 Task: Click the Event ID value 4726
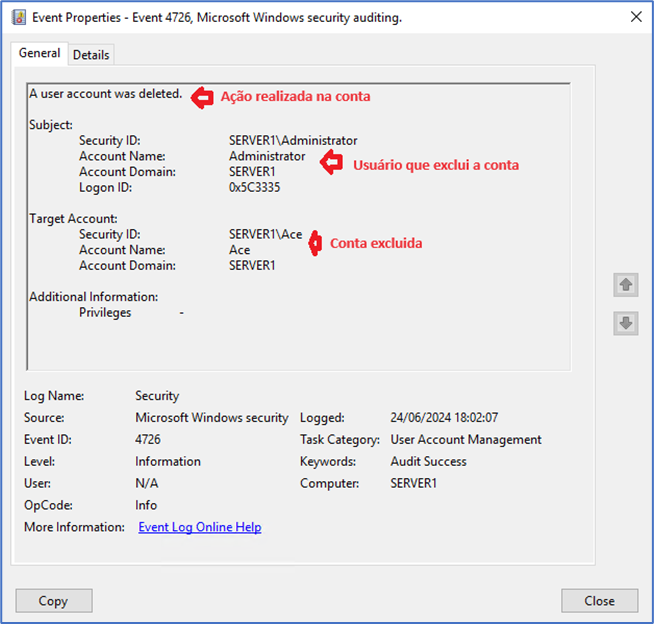[148, 440]
